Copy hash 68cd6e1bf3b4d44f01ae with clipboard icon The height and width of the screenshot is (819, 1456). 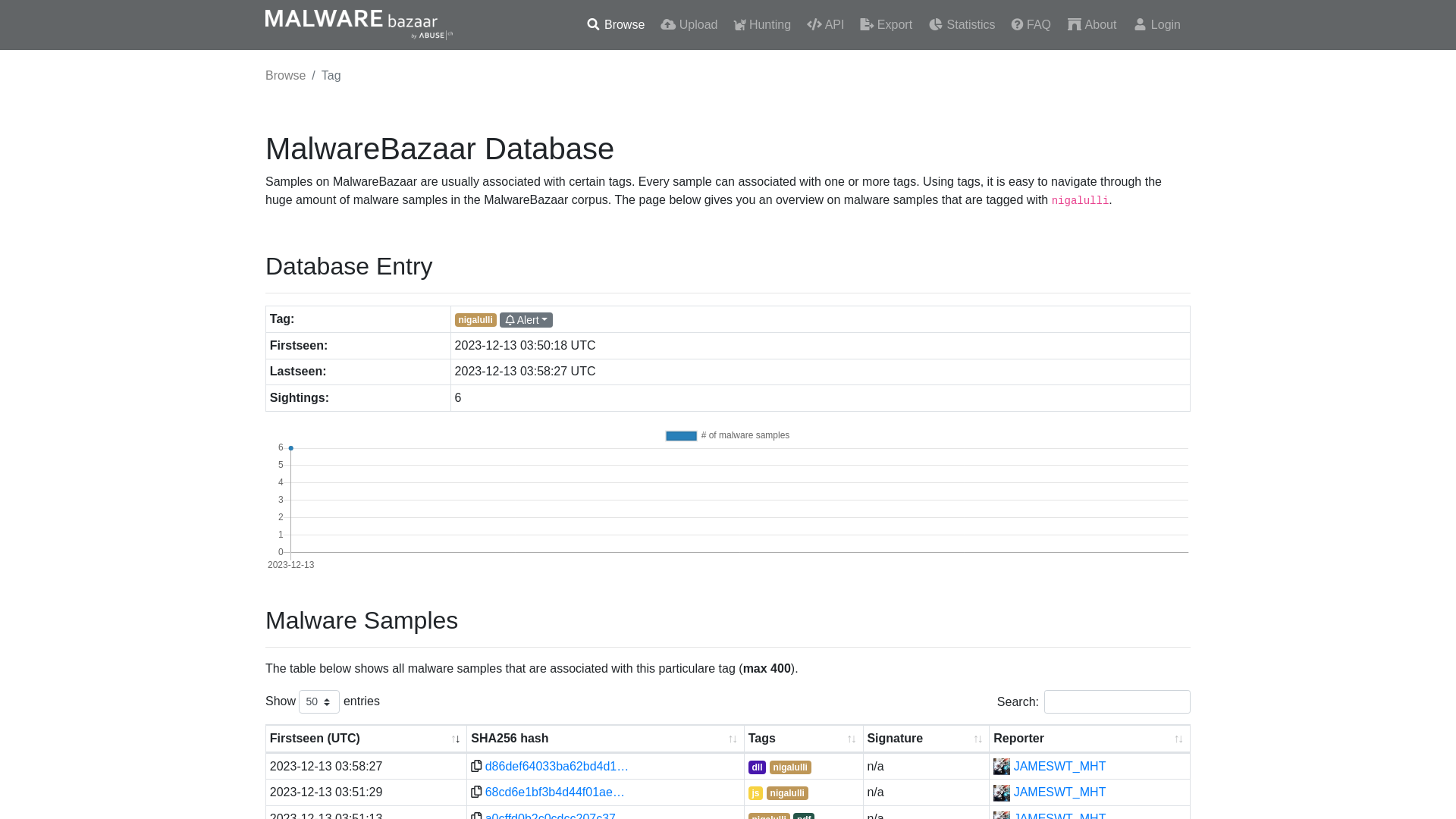click(x=476, y=792)
